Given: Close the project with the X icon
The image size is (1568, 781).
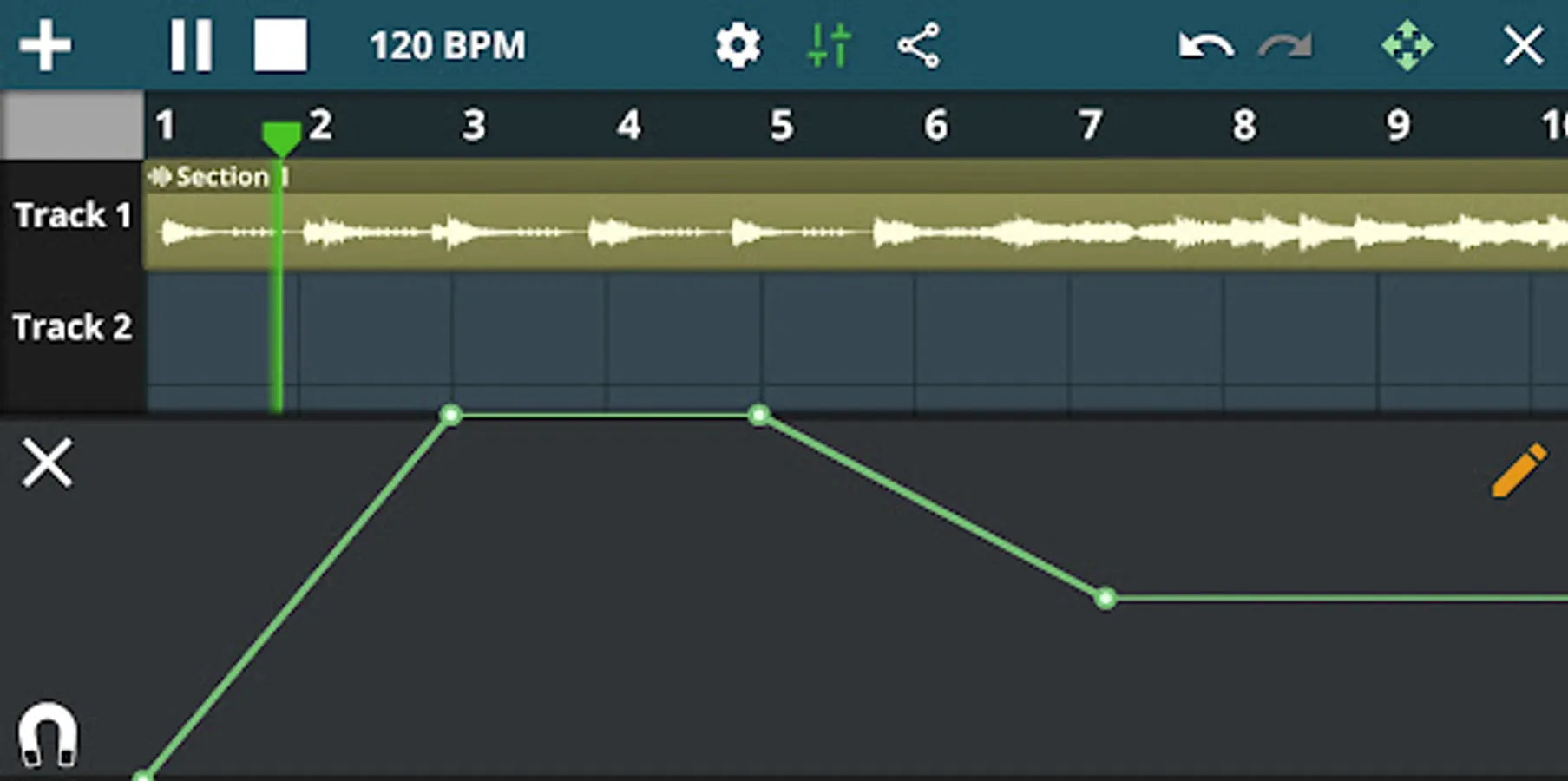Looking at the screenshot, I should [1521, 45].
